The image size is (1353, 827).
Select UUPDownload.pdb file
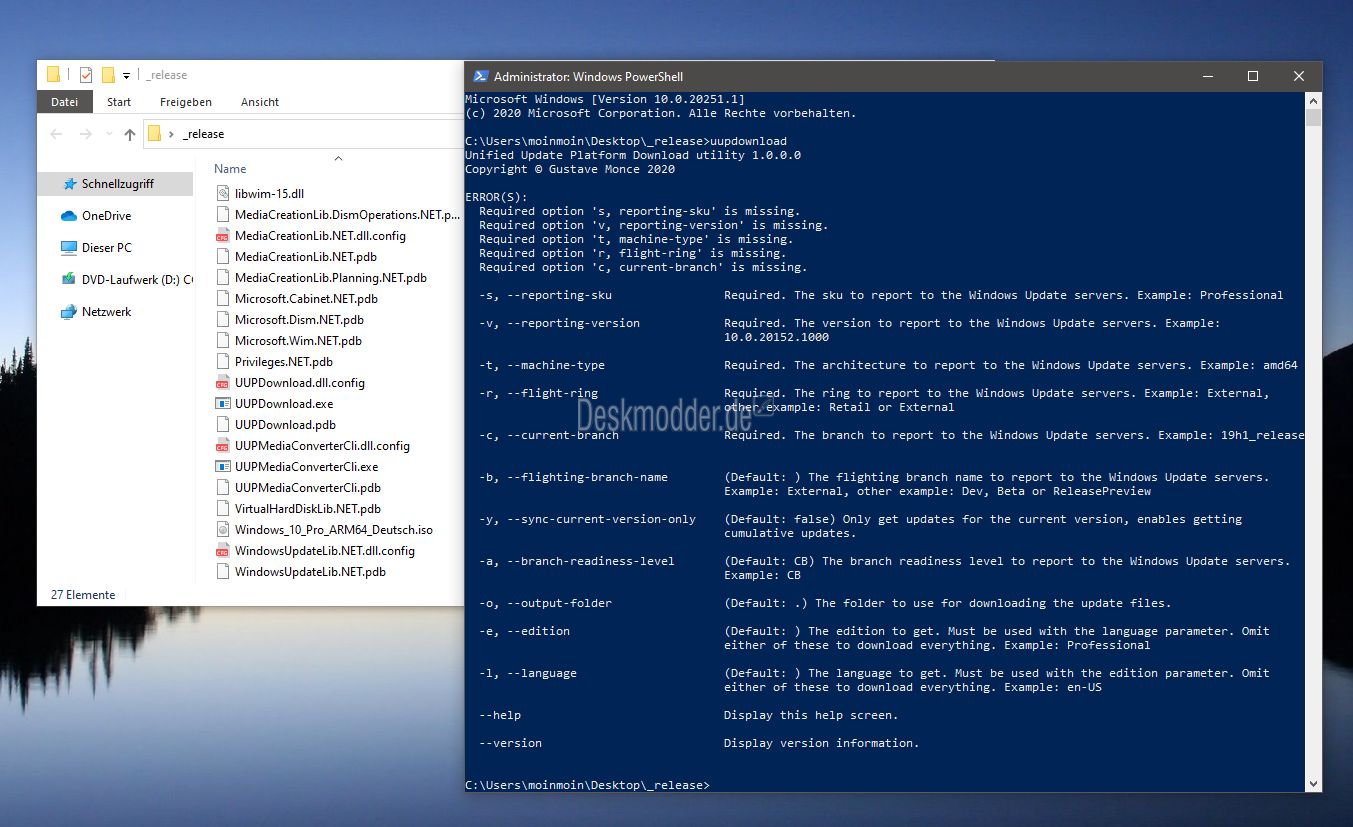click(x=285, y=424)
